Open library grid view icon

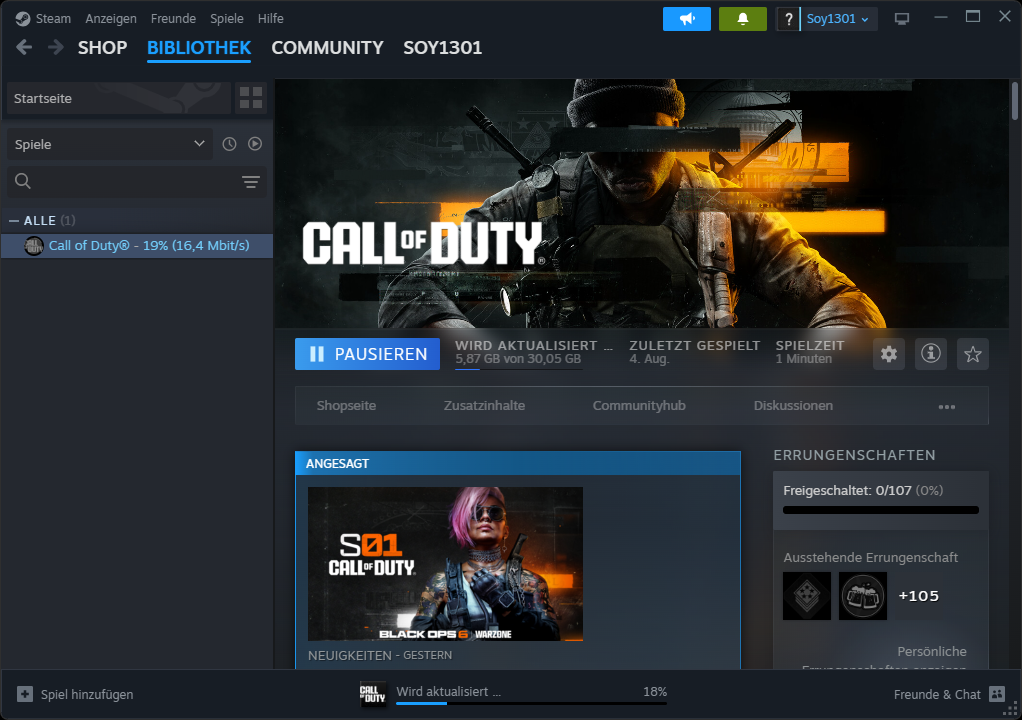[250, 98]
